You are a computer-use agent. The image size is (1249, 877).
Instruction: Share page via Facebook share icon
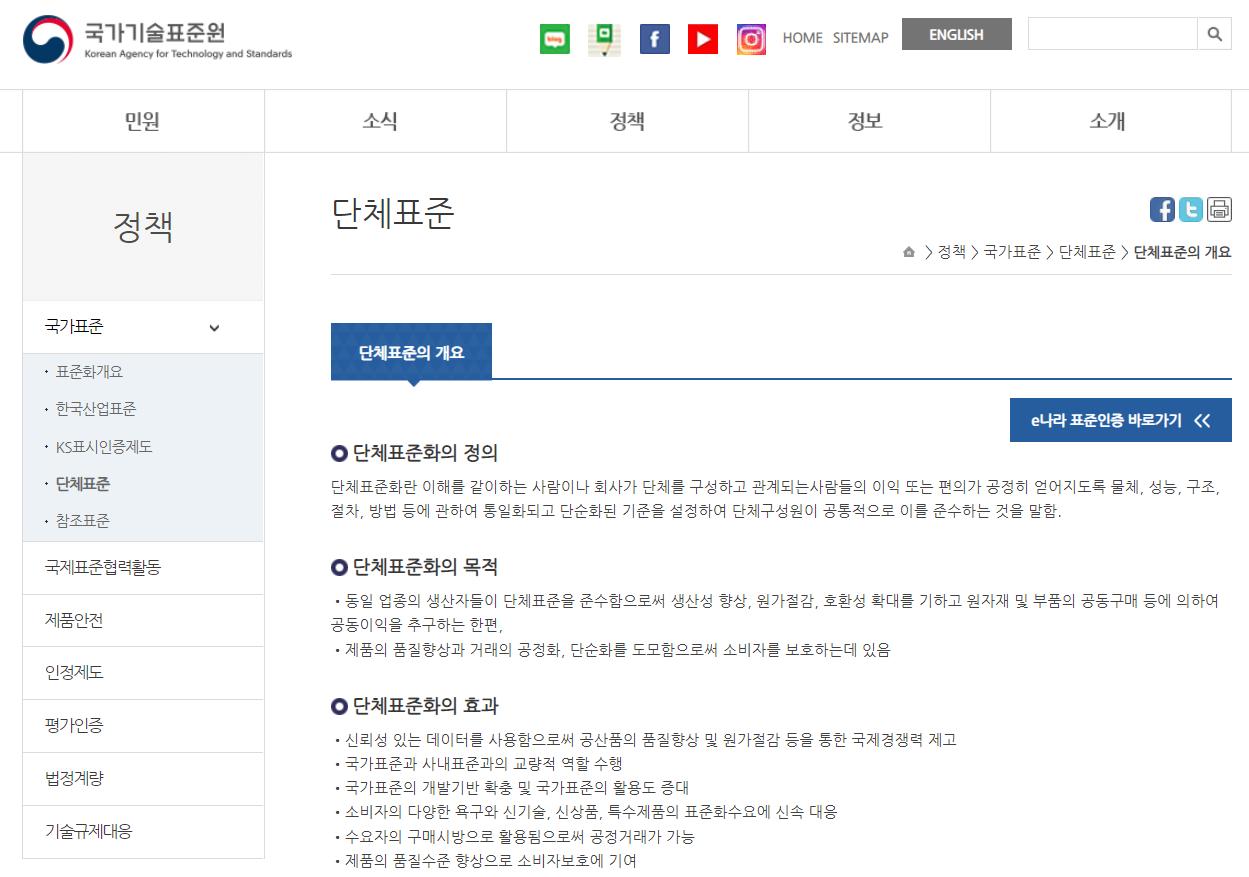1162,209
